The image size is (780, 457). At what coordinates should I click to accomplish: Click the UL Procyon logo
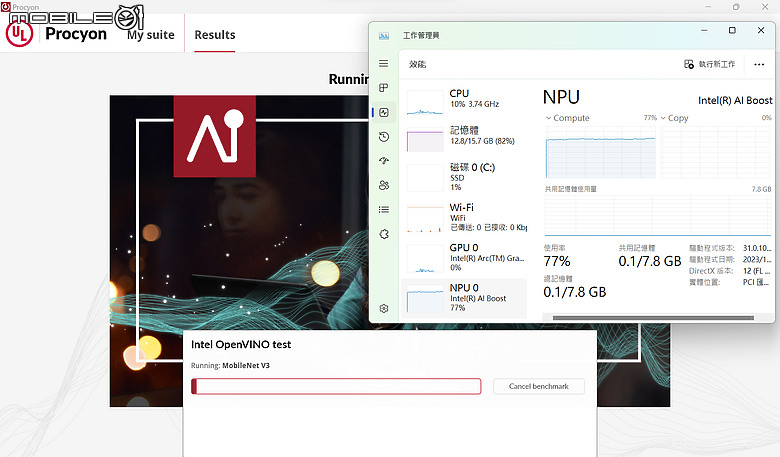pos(19,33)
